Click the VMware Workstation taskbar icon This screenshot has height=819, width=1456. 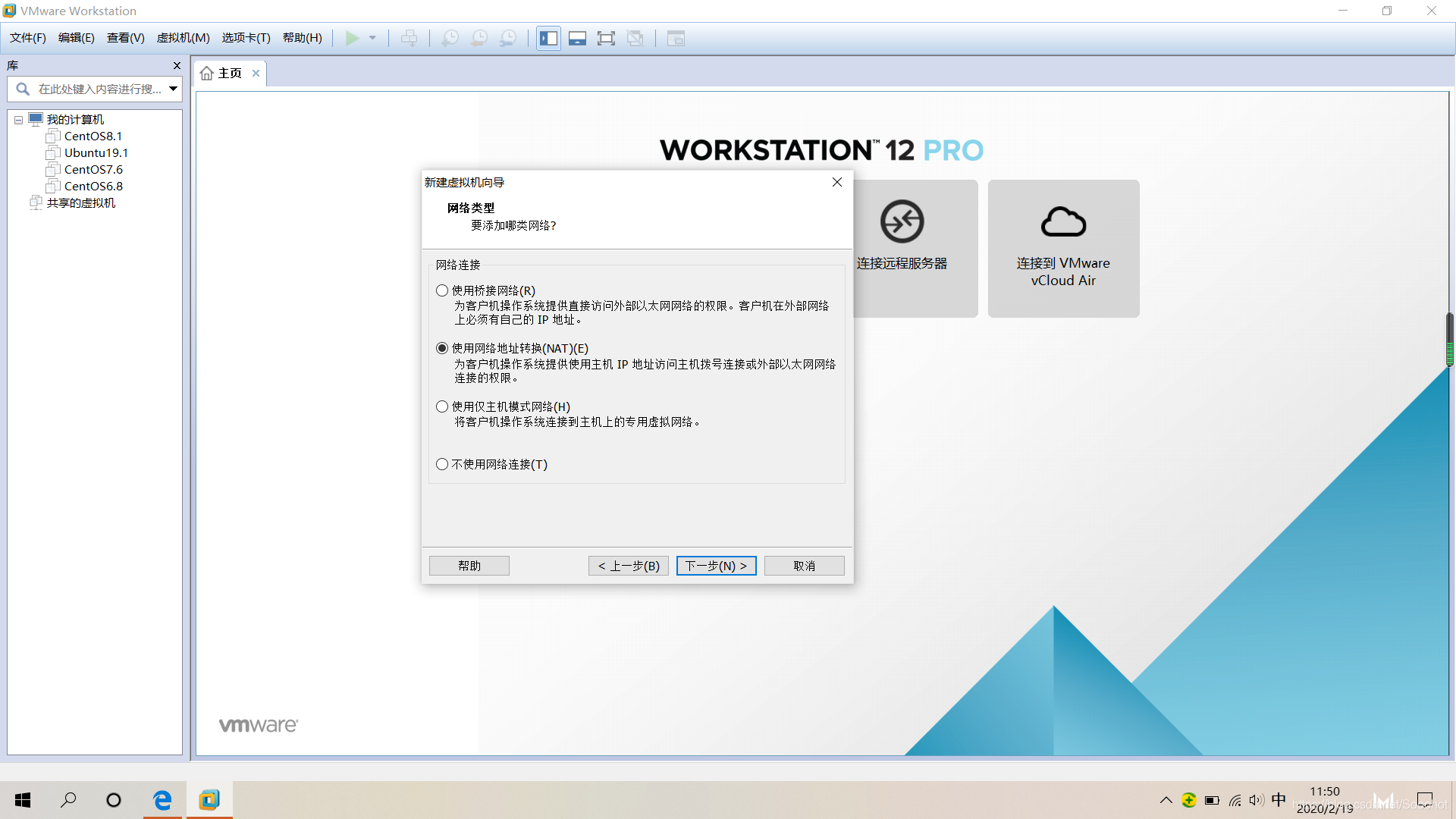point(209,800)
